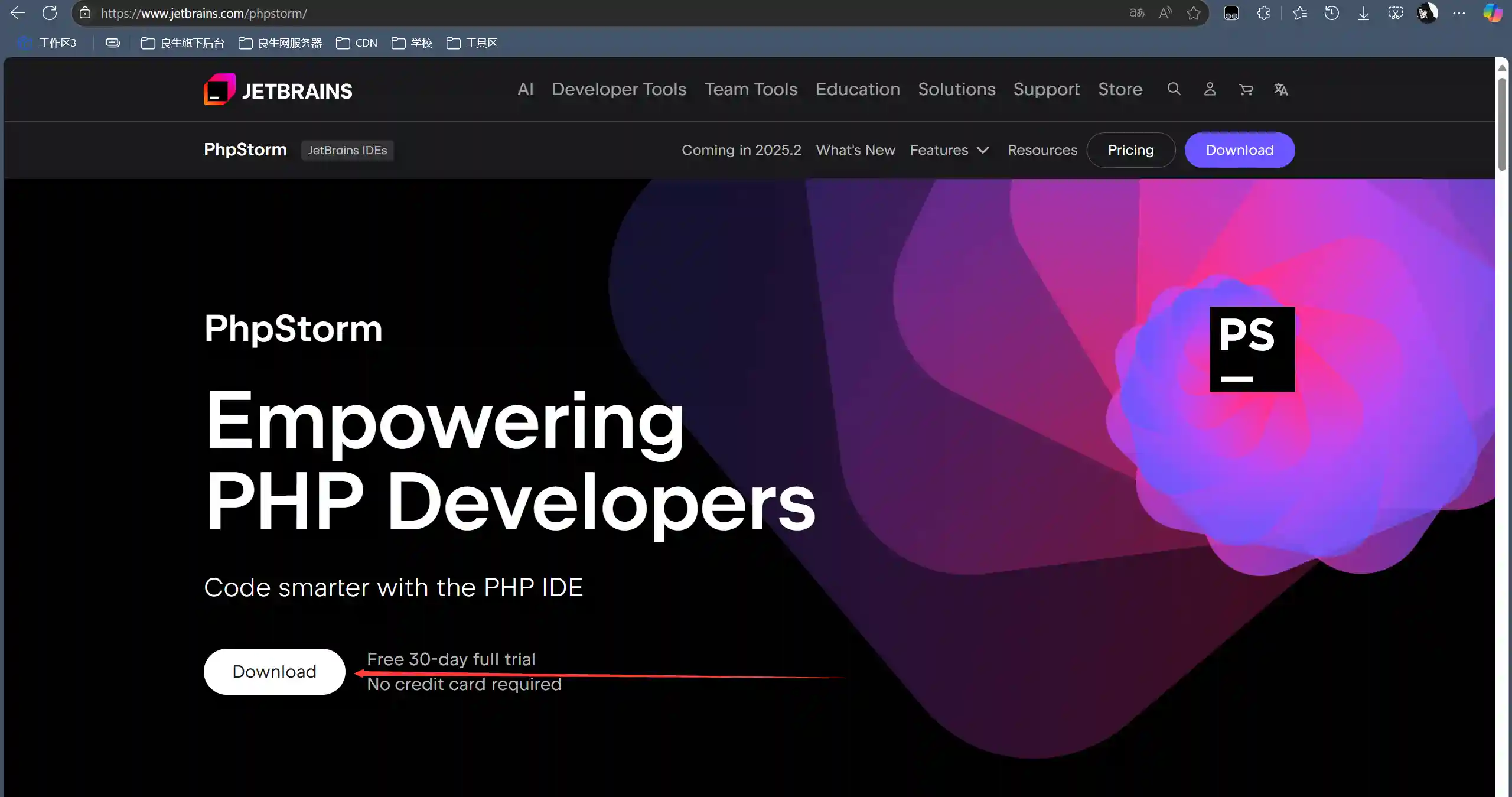Open the Education menu

858,89
